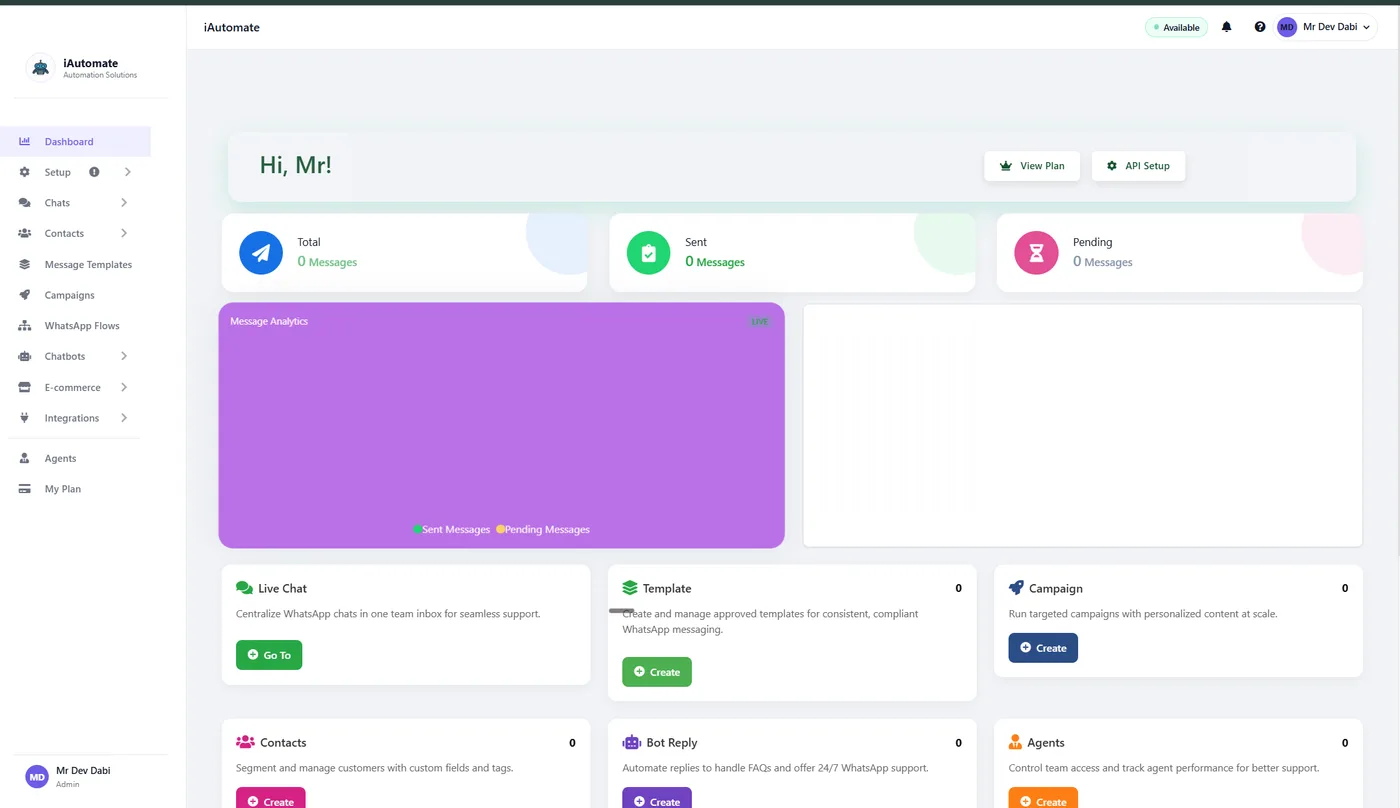
Task: Click the Contacts card people icon
Action: point(245,742)
